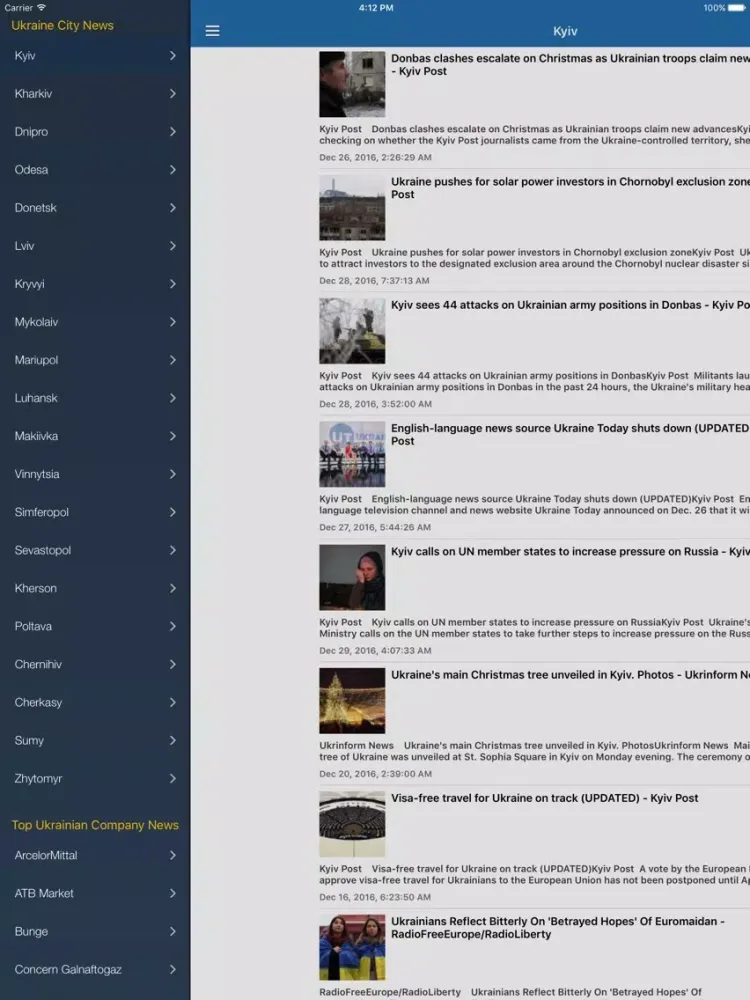This screenshot has width=750, height=1000.
Task: Click date Dec 26, 2016, 2:26:29 AM
Action: coord(375,157)
